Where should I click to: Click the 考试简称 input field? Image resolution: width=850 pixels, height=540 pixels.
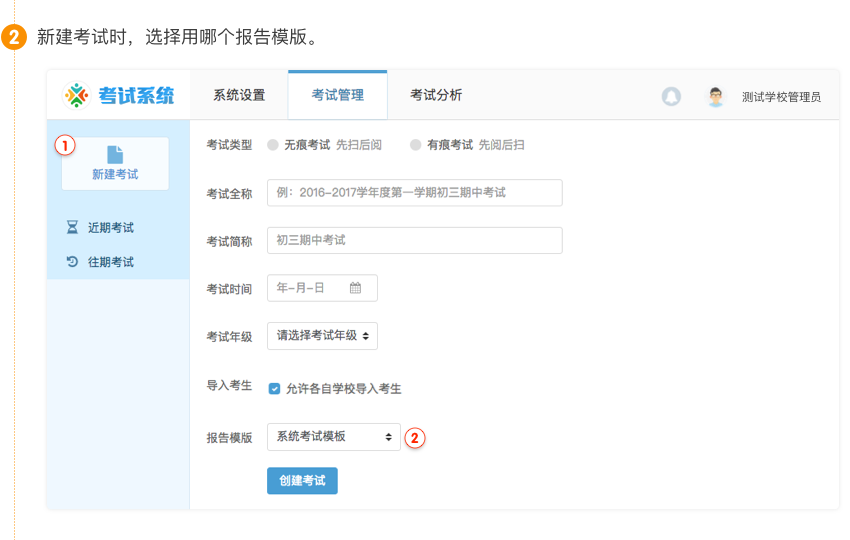pyautogui.click(x=414, y=241)
